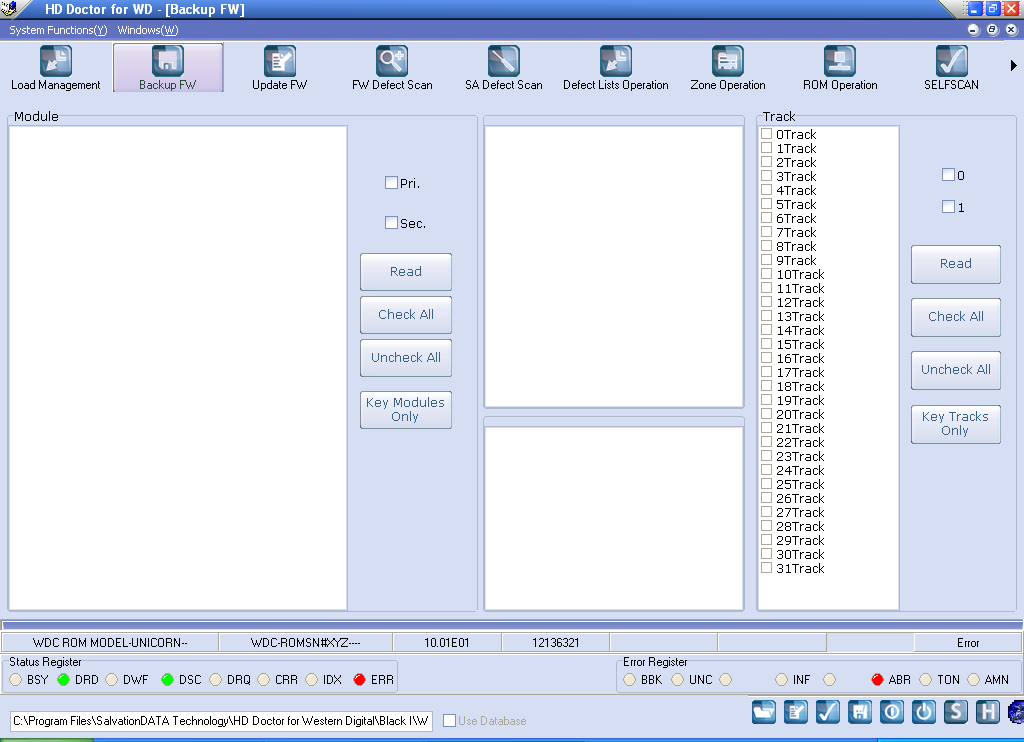Click Uncheck All in the Module panel

click(406, 358)
